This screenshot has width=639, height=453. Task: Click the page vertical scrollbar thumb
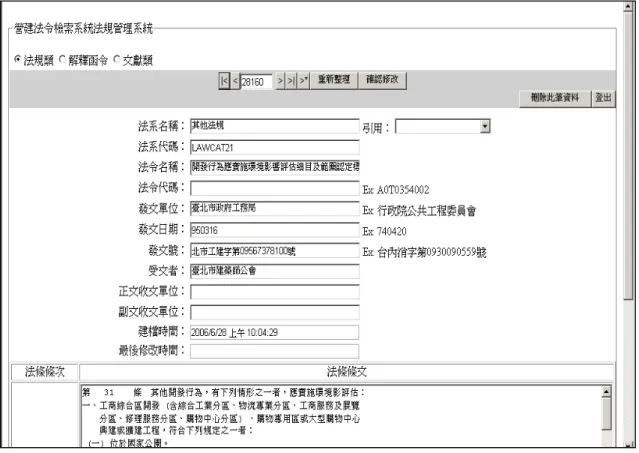[x=628, y=156]
